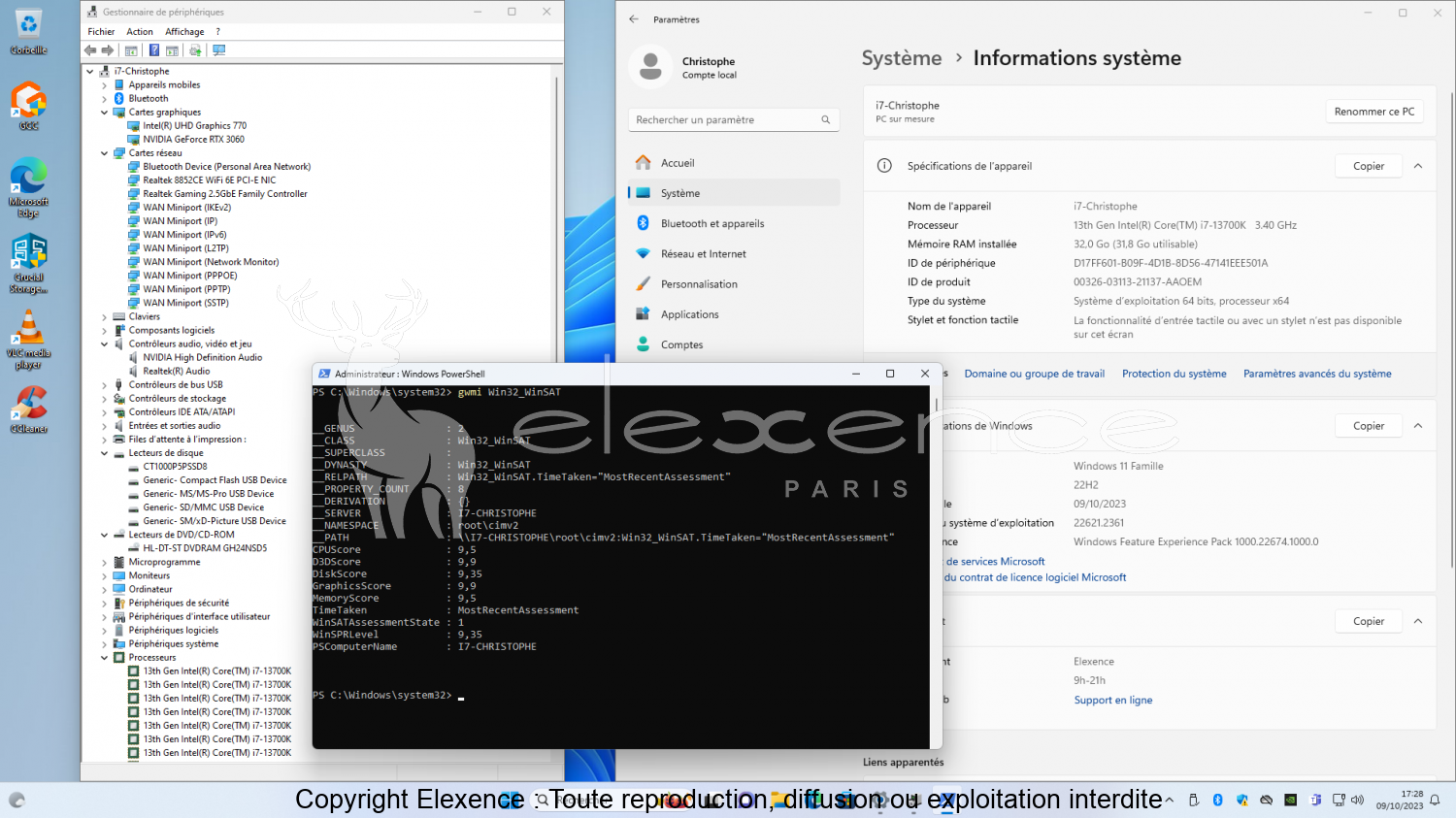Select Bluetooth et appareils in sidebar
Screen dimensions: 1456x818
[734, 223]
